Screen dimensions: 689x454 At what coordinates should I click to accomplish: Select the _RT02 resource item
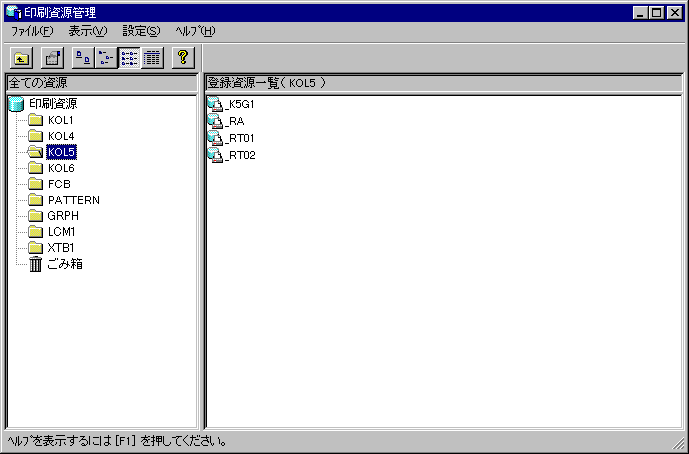232,155
